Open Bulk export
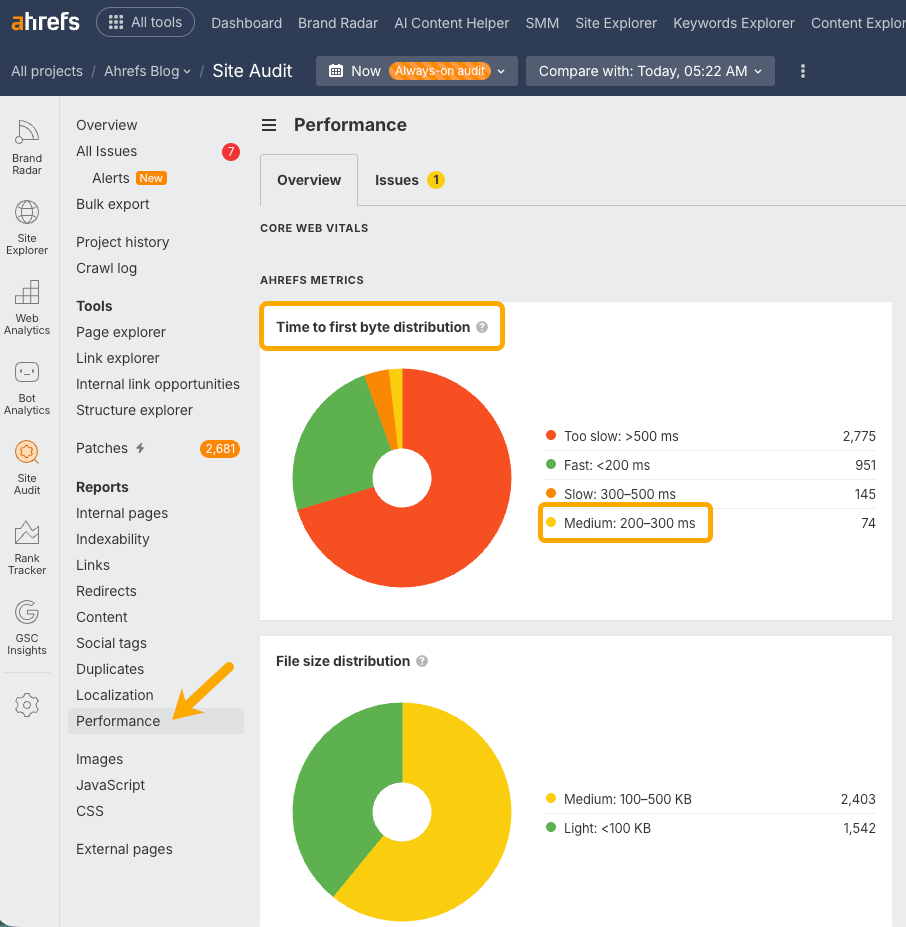 (x=112, y=204)
